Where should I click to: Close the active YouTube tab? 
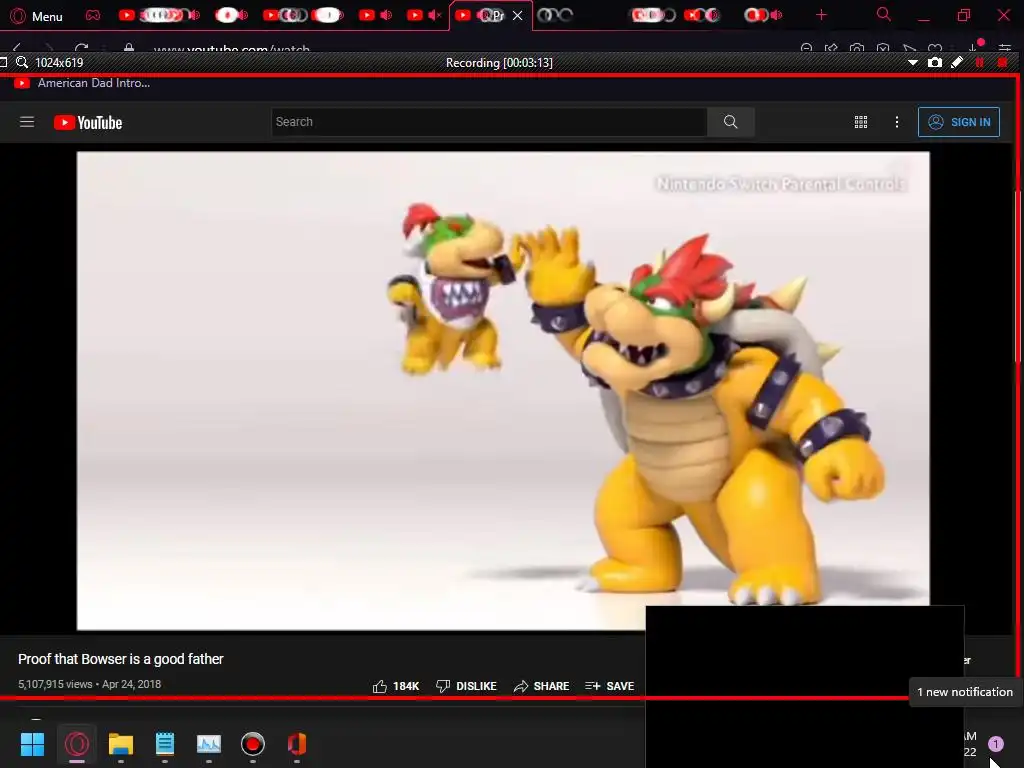point(517,16)
